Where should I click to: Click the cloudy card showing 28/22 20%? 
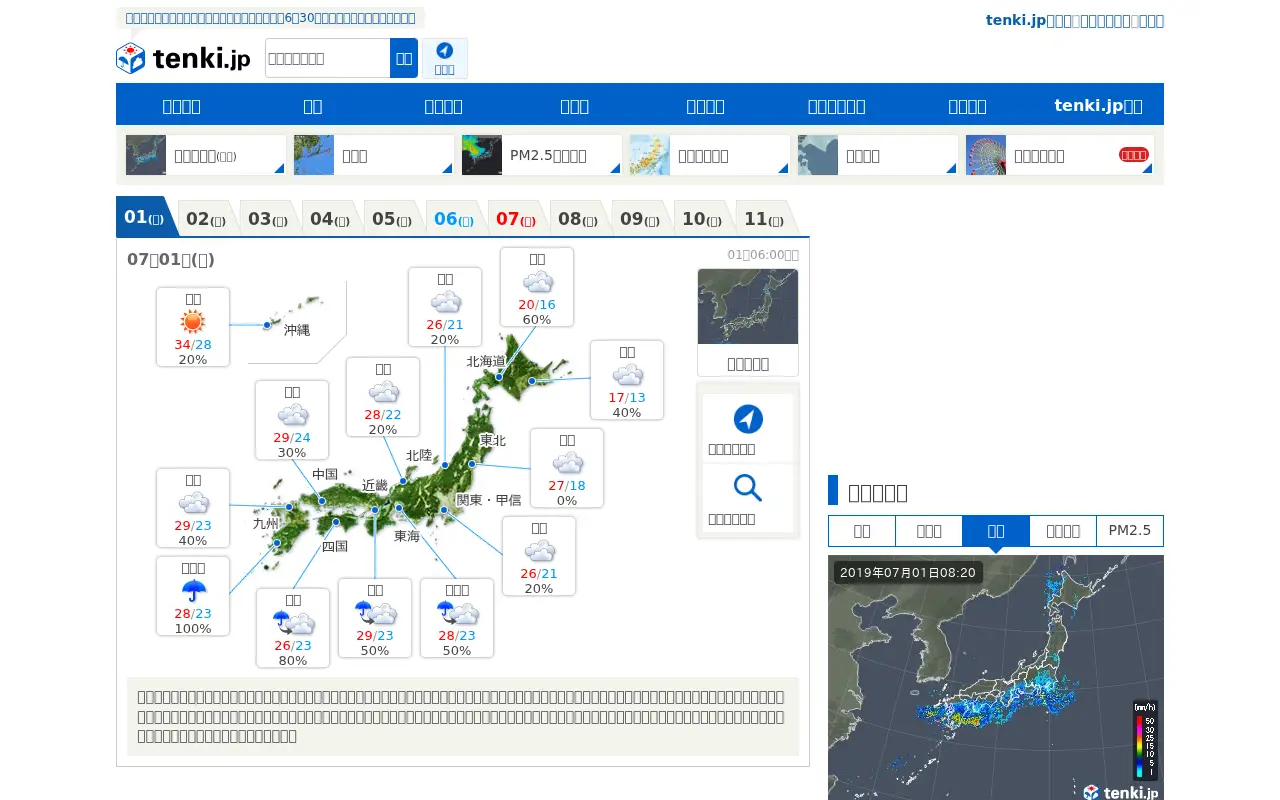pos(383,397)
